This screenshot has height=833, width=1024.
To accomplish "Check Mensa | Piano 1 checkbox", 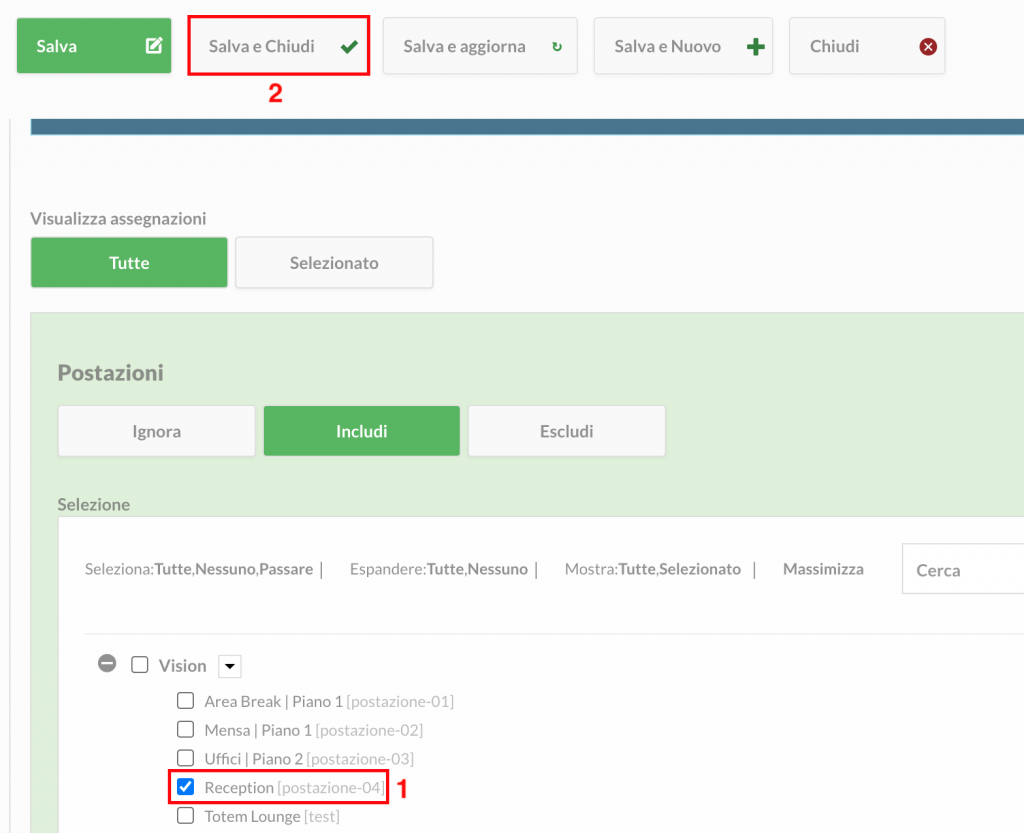I will [x=185, y=729].
